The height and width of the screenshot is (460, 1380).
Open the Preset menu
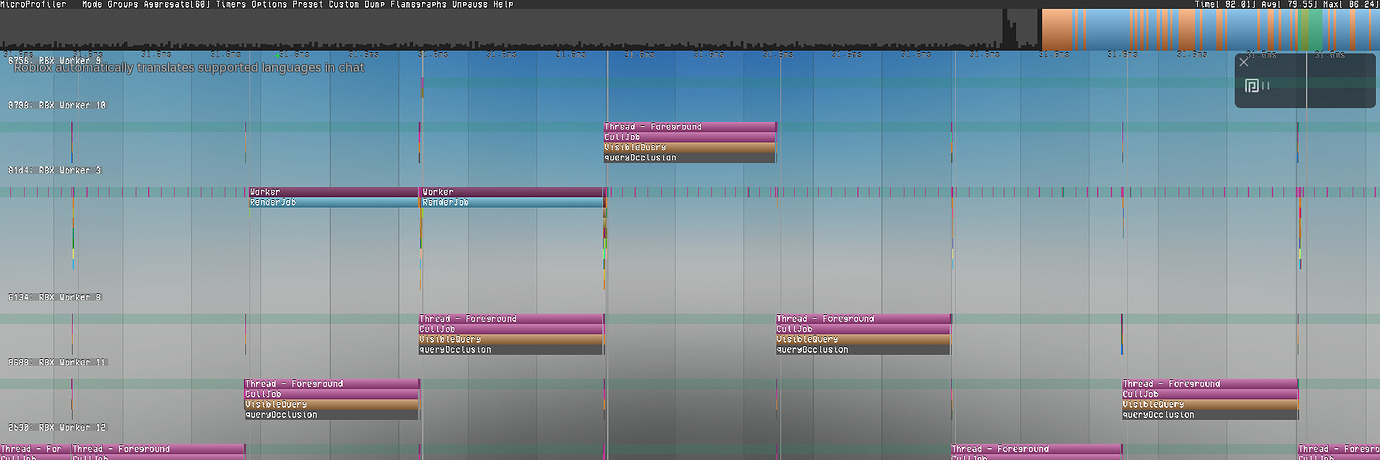tap(308, 4)
